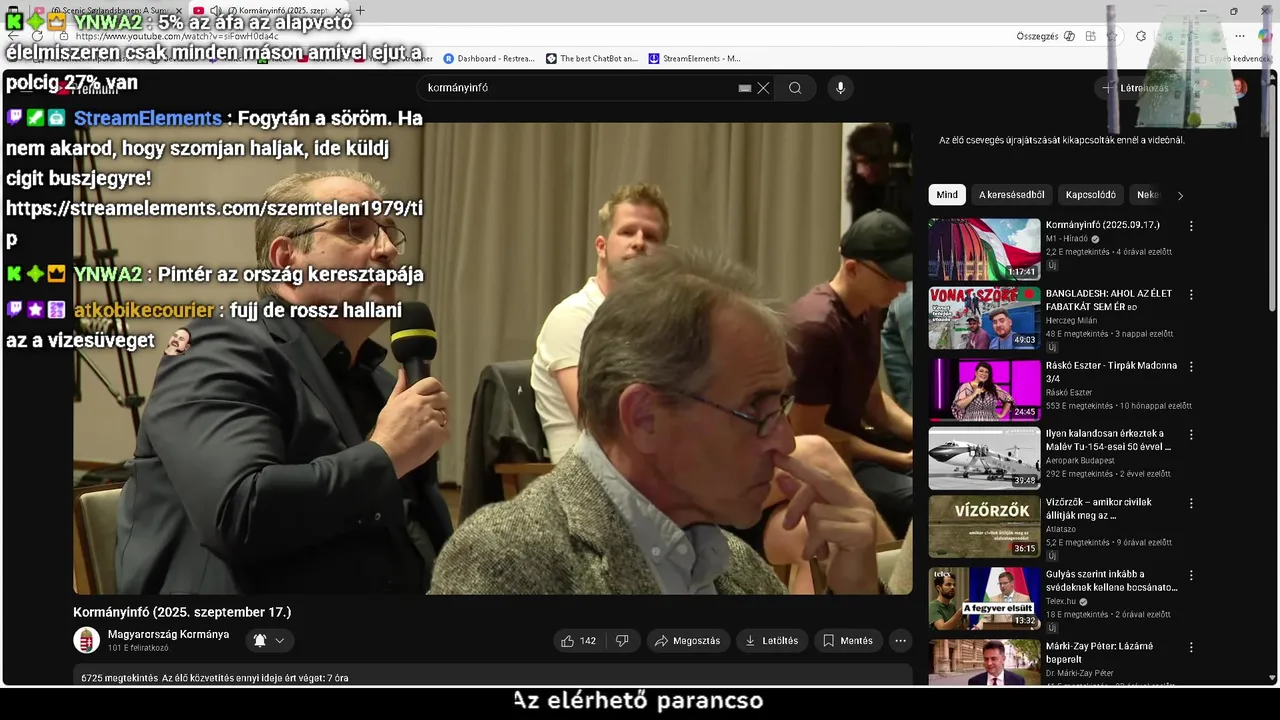Open the streamelements.com tip link in chat
The height and width of the screenshot is (720, 1280).
pyautogui.click(x=214, y=223)
